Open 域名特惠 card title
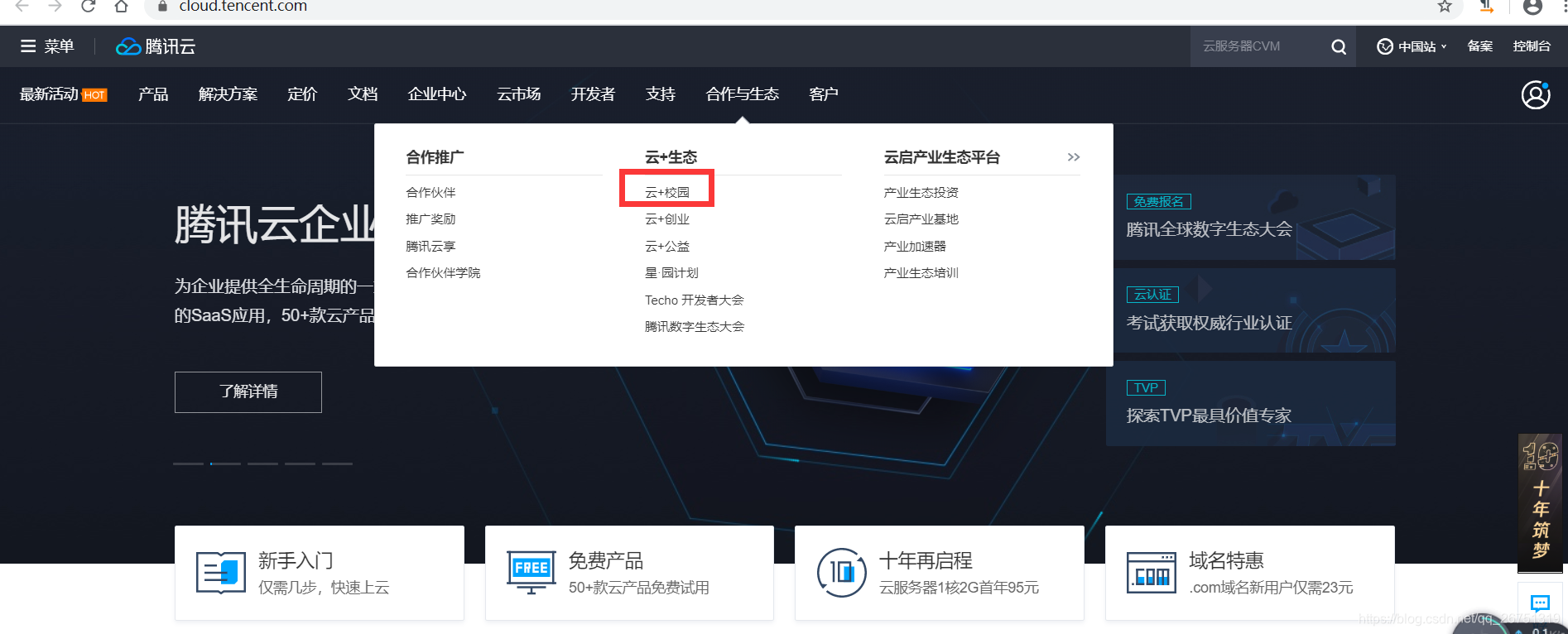The width and height of the screenshot is (1568, 634). [x=1226, y=561]
